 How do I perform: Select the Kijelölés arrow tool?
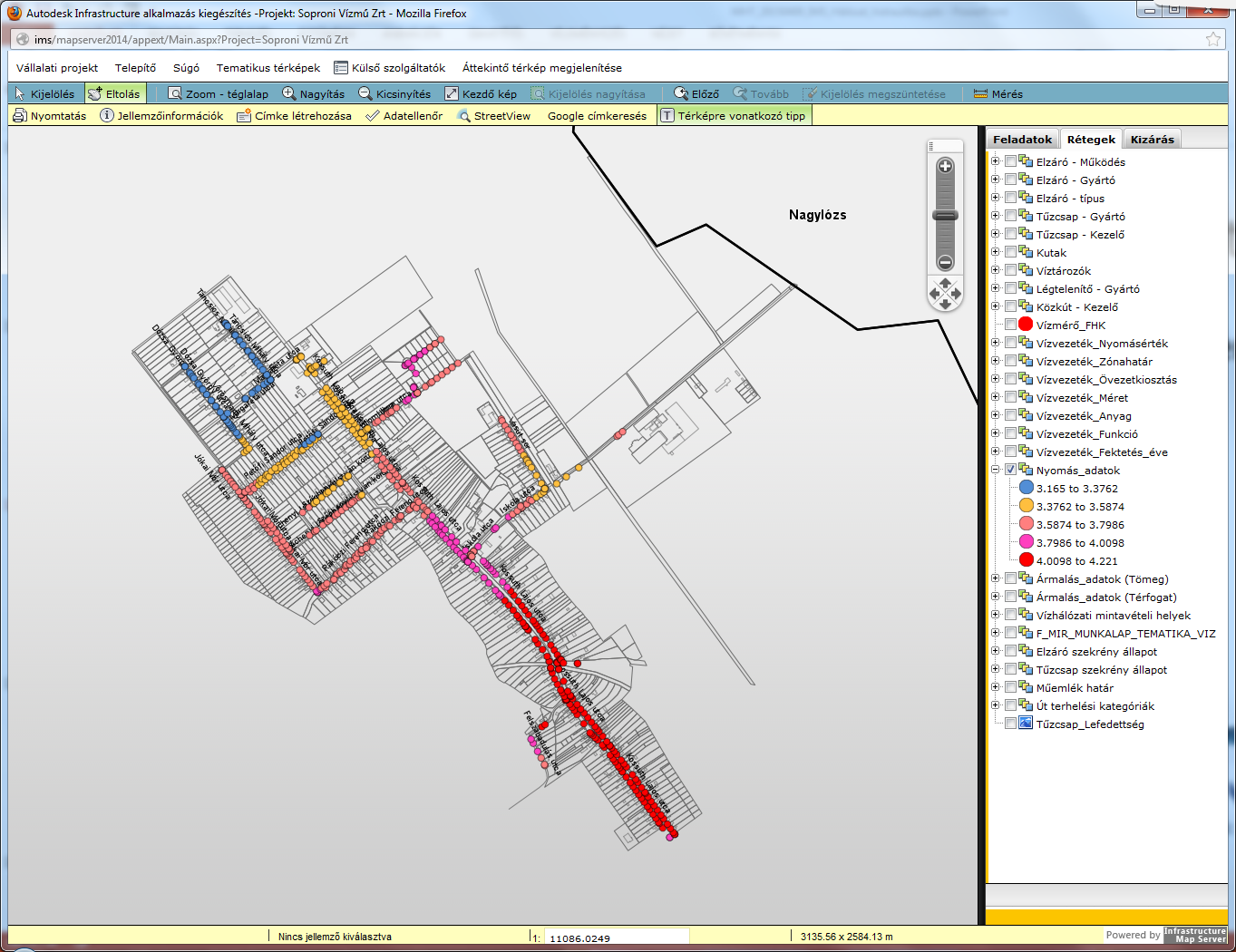coord(45,93)
